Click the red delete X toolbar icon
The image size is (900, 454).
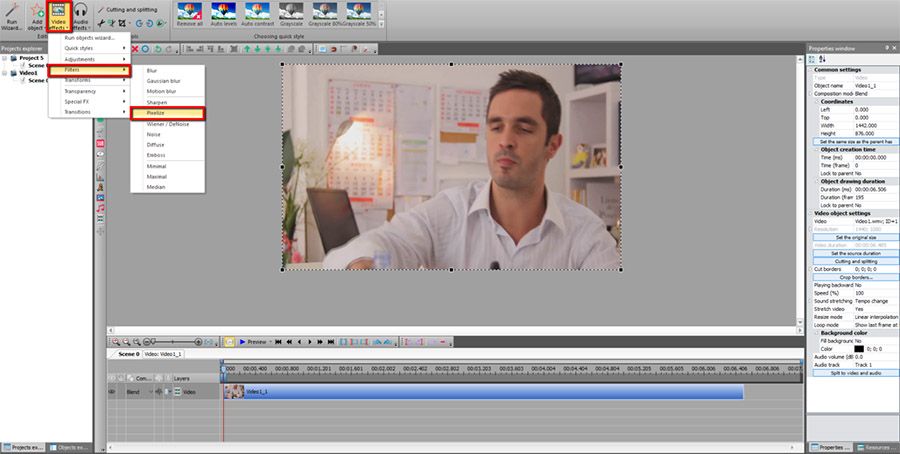[135, 49]
